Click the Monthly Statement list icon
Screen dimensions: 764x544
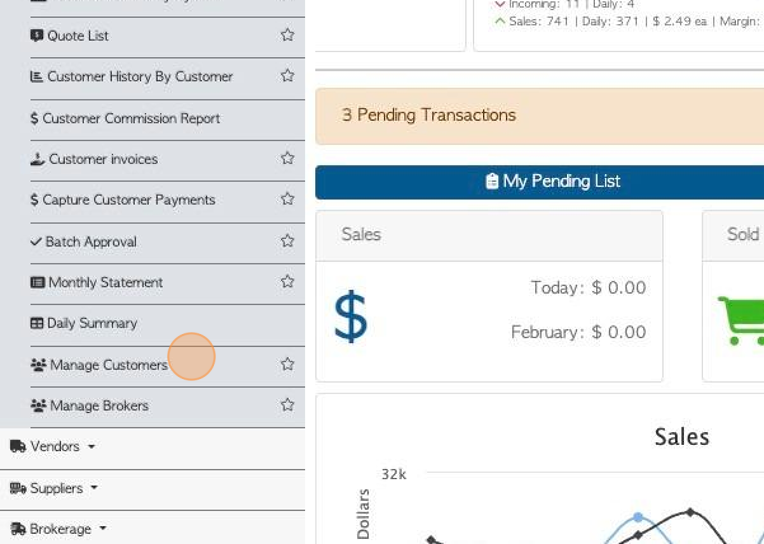tap(38, 282)
